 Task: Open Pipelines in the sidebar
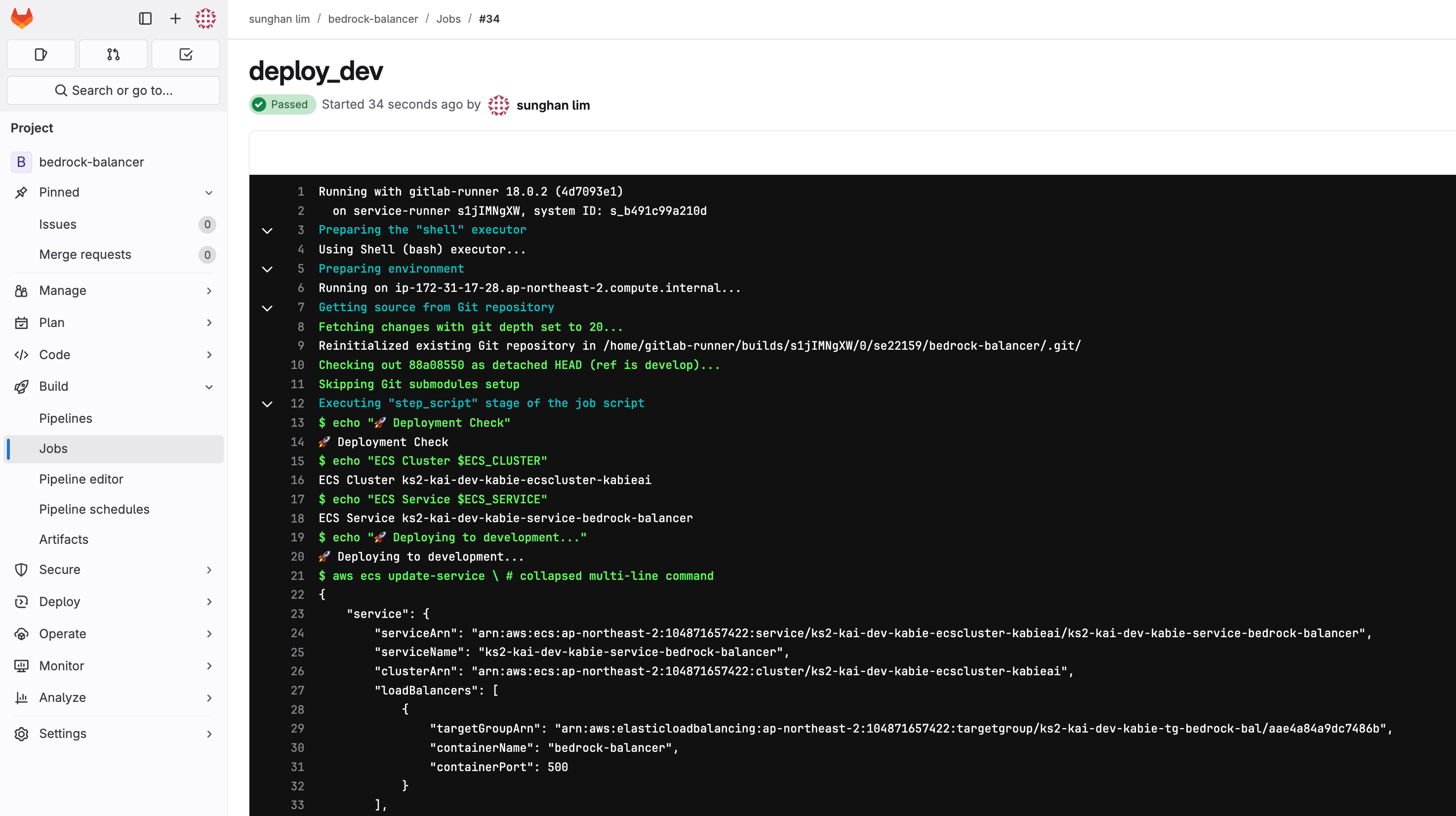(66, 418)
